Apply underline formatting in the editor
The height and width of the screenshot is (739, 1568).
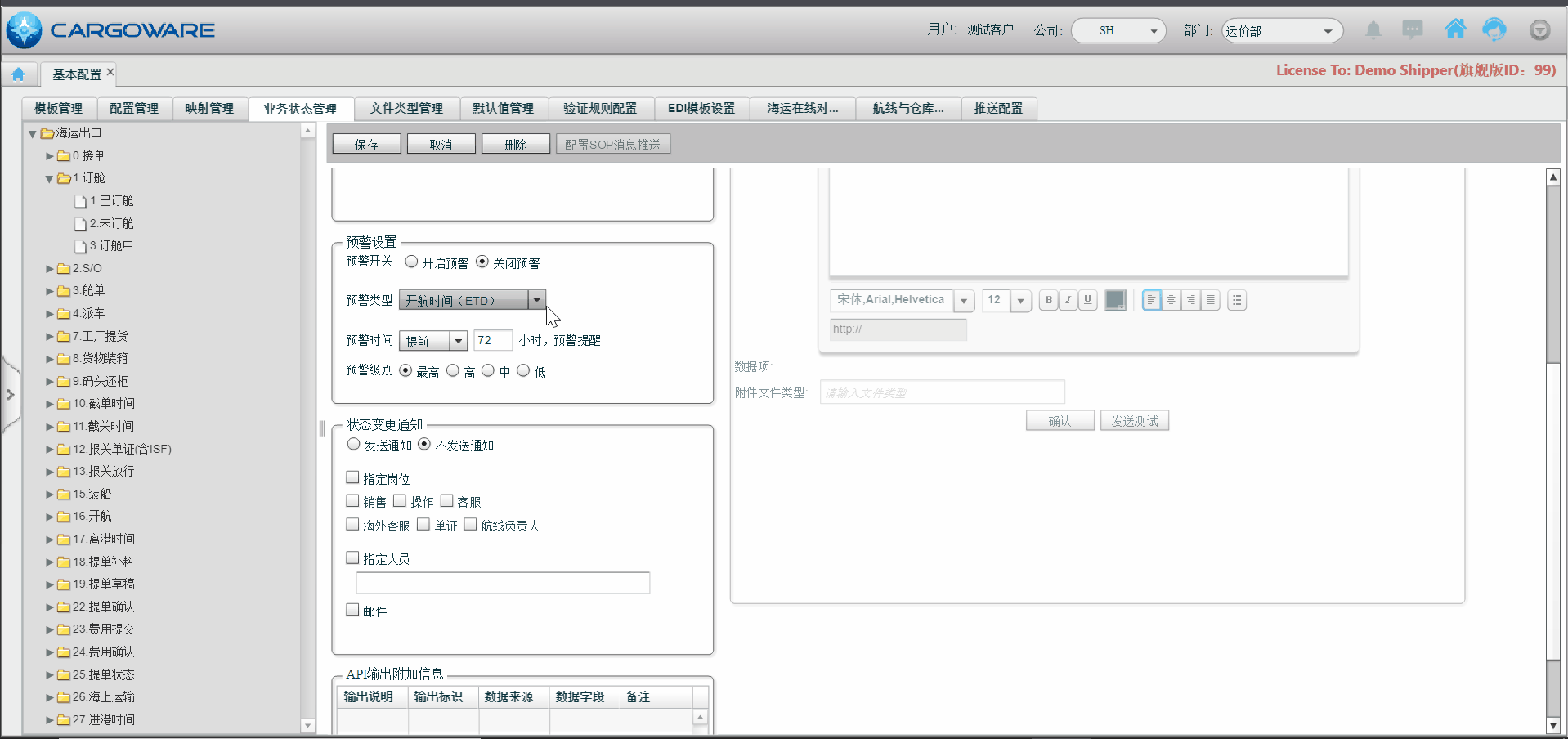(x=1087, y=300)
